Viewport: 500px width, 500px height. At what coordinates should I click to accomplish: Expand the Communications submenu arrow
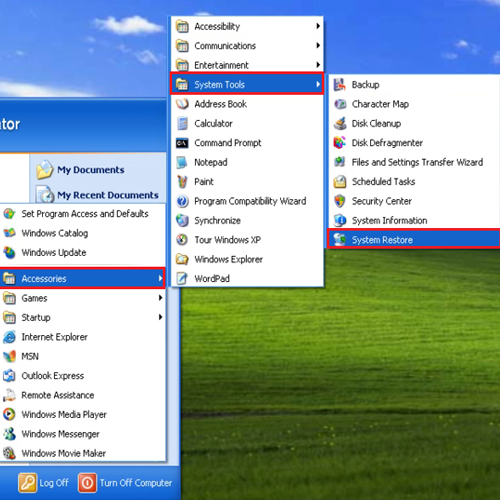pyautogui.click(x=318, y=45)
